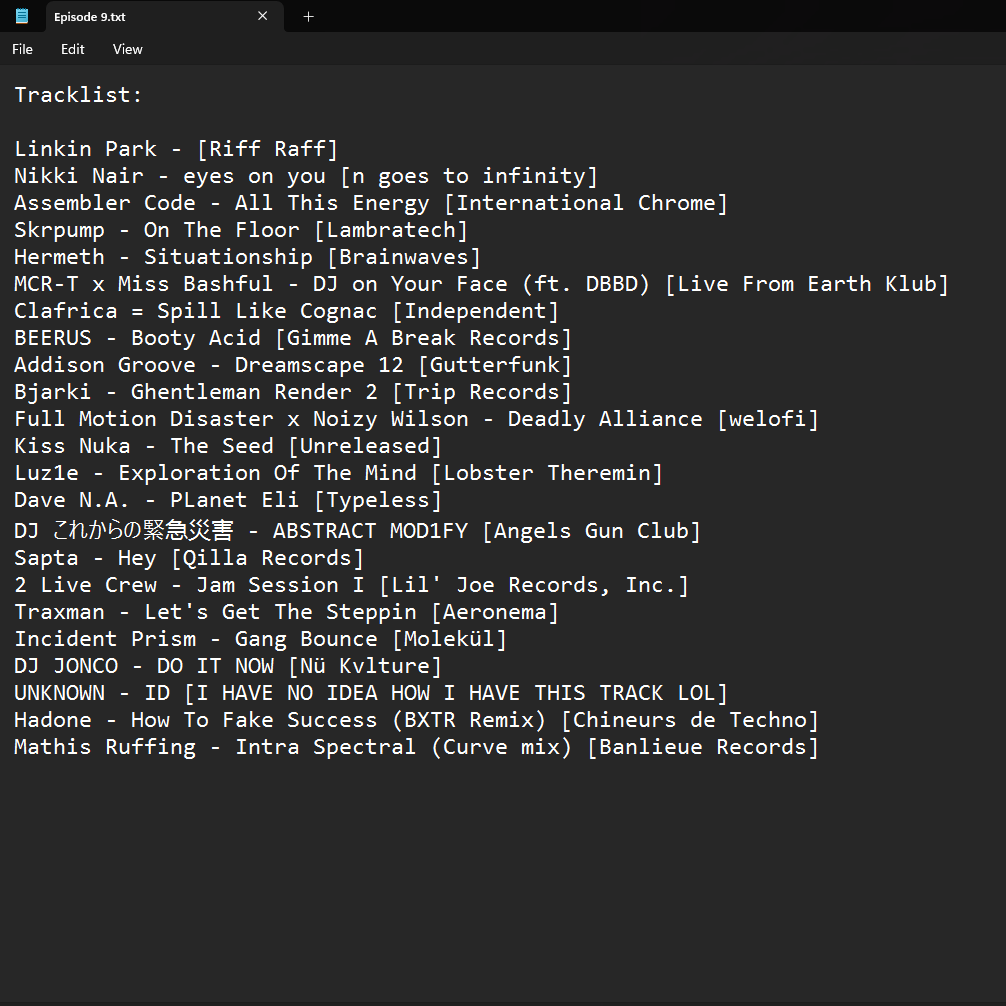Click the 'Tracklist:' heading line
The image size is (1006, 1006).
(78, 95)
